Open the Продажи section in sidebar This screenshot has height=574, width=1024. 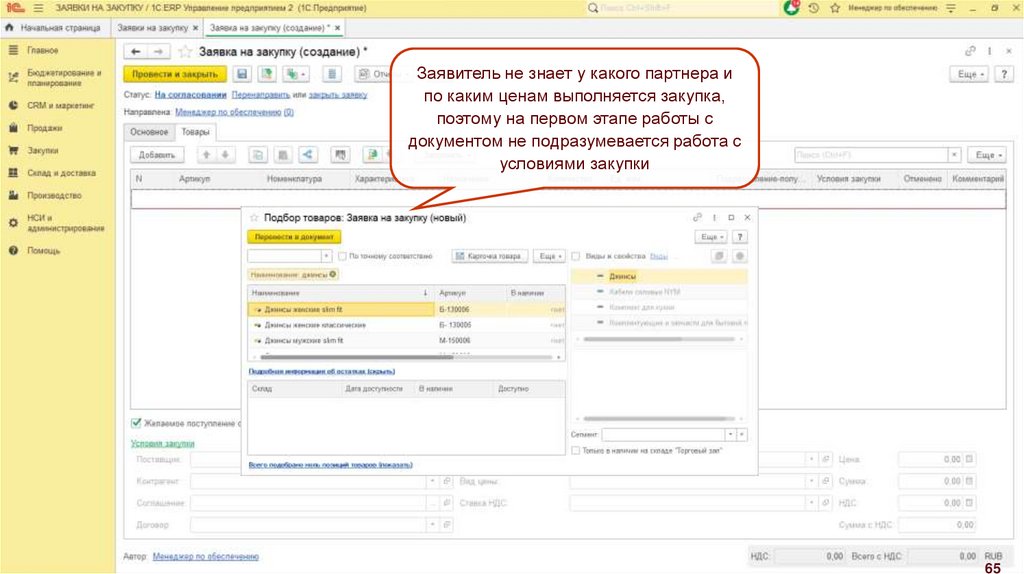click(44, 128)
